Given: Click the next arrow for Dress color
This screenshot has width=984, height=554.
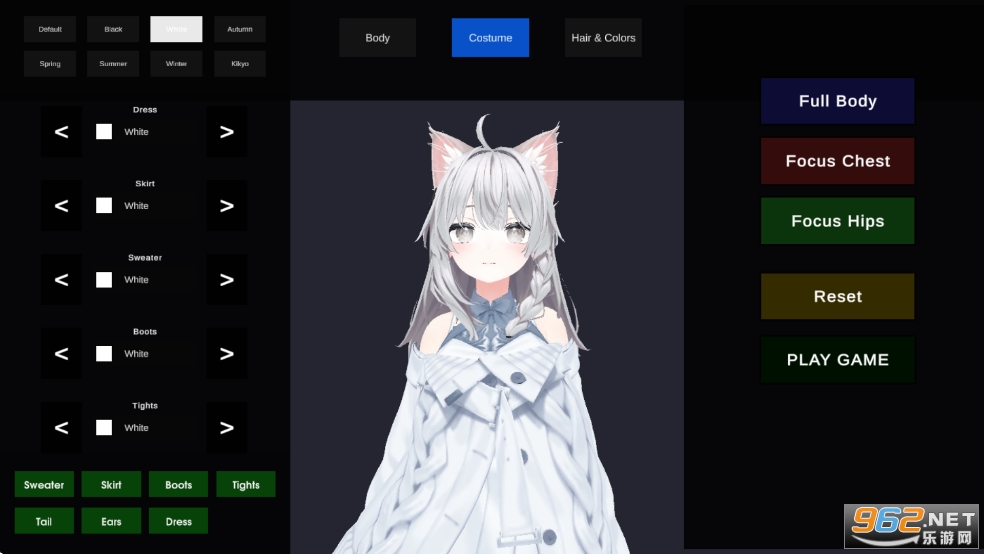Looking at the screenshot, I should click(x=226, y=132).
